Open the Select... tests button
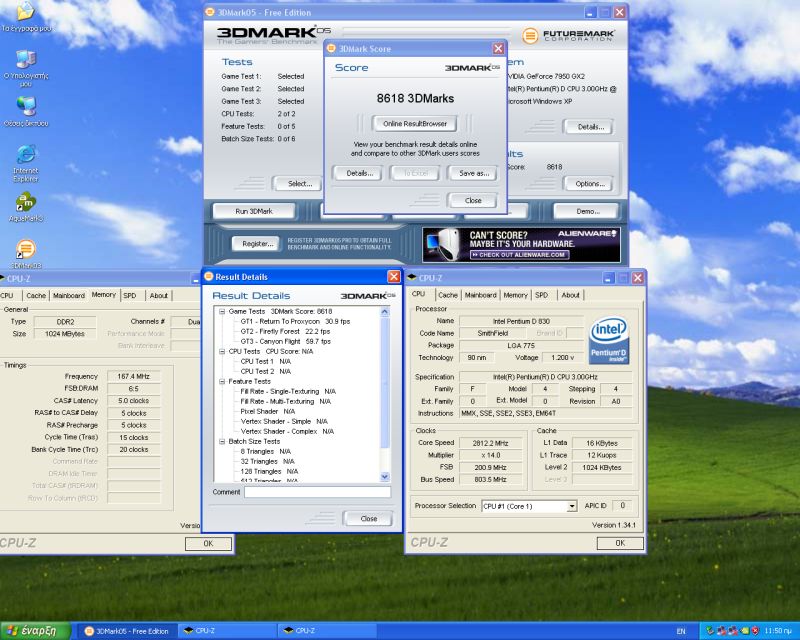Screen dimensions: 800x640 (x=299, y=184)
